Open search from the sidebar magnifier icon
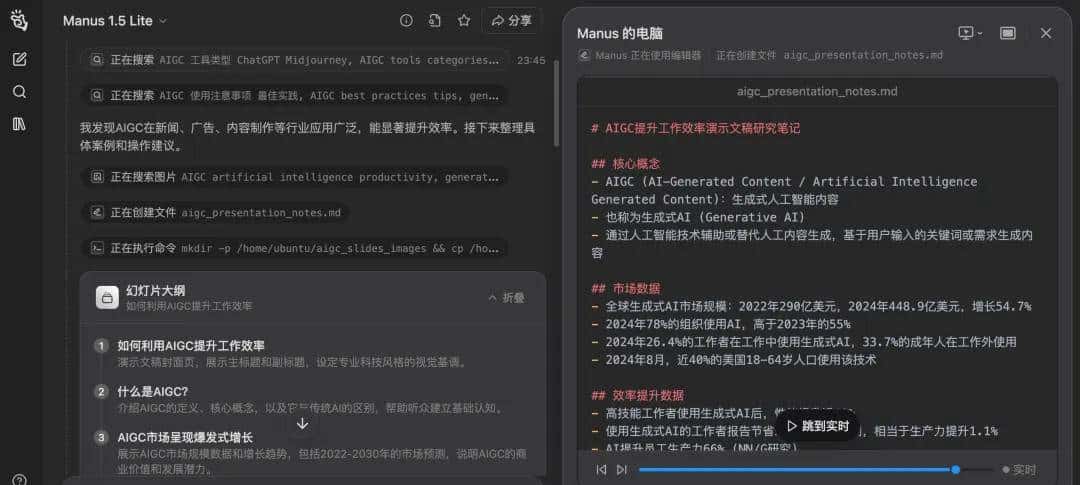Screen dimensions: 1080x485 [19, 92]
